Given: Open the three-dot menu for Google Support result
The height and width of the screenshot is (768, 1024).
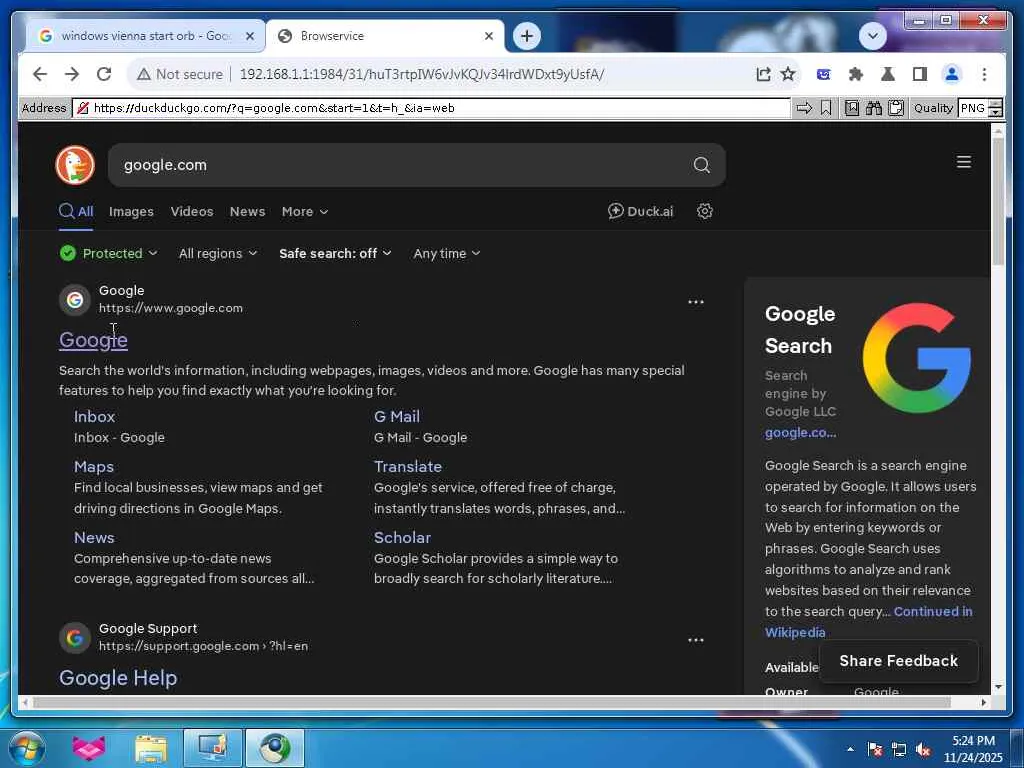Looking at the screenshot, I should 696,640.
